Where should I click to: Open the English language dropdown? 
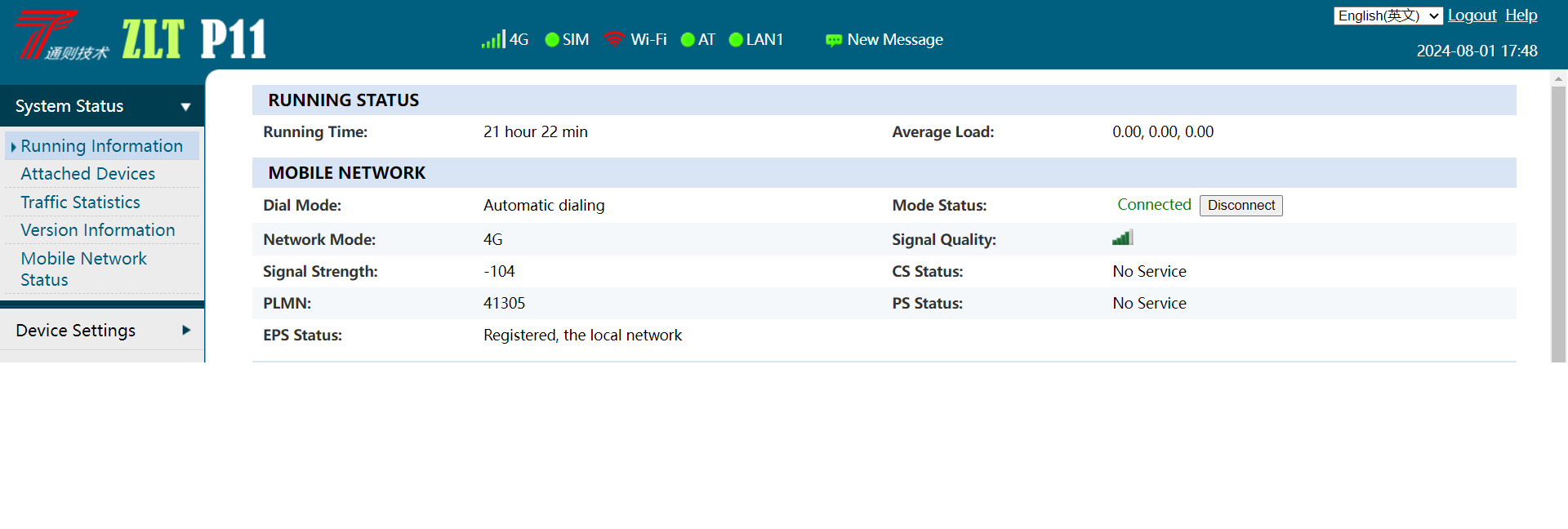[1388, 16]
